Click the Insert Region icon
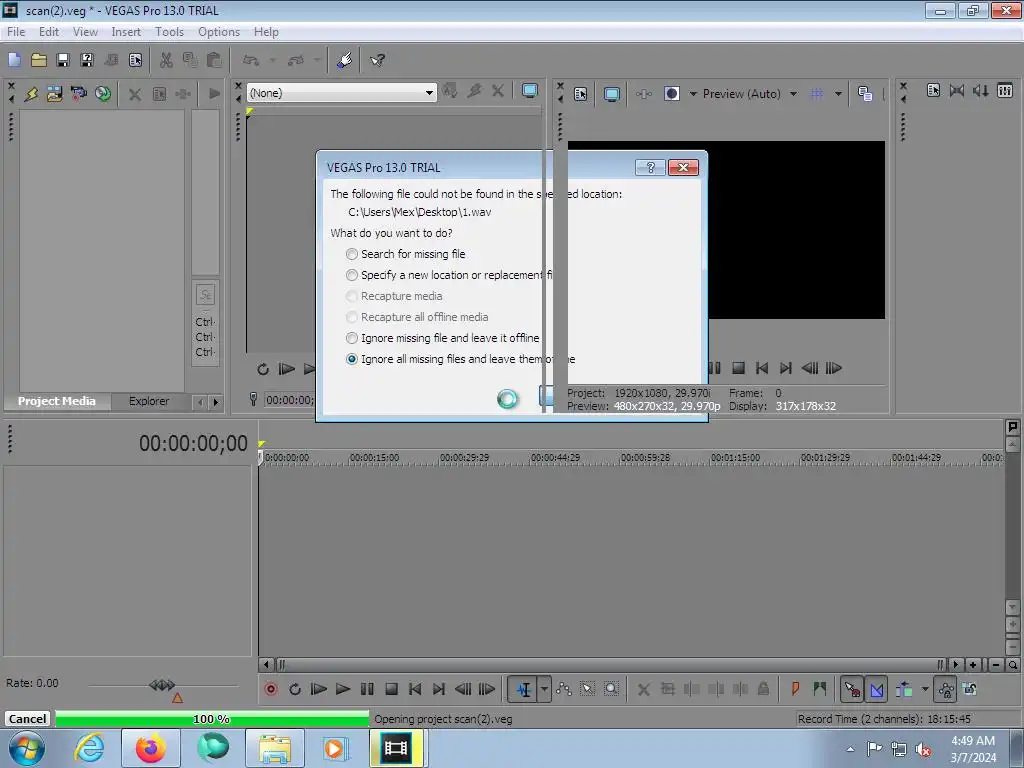1024x768 pixels. click(819, 689)
